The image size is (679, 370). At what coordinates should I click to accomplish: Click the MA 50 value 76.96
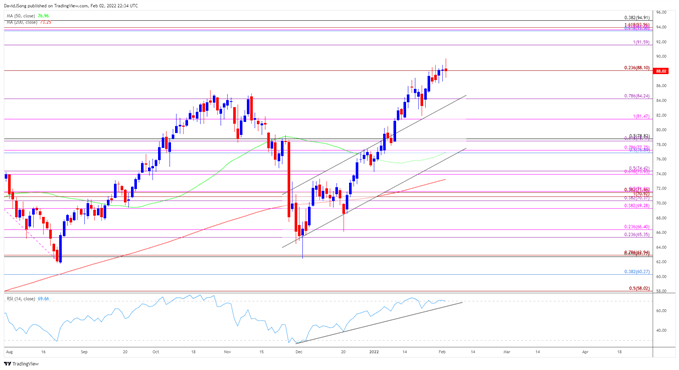pyautogui.click(x=43, y=16)
